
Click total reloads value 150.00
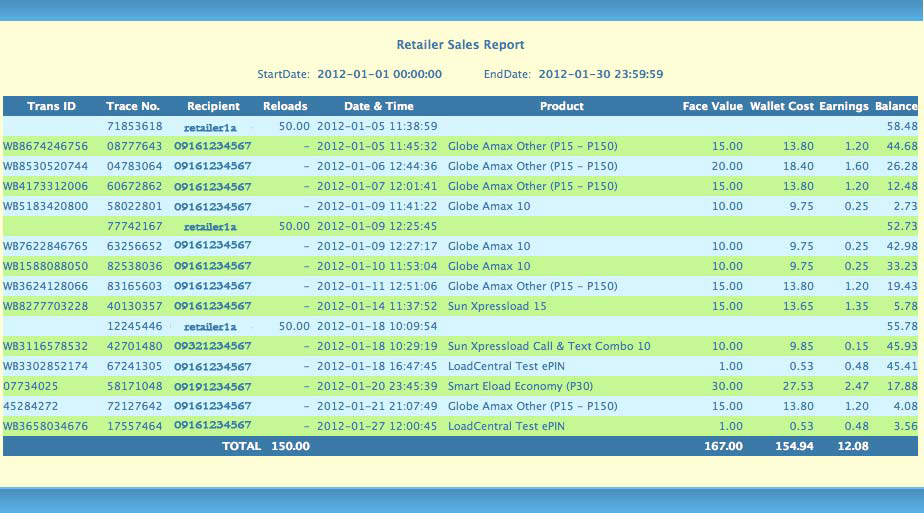click(291, 446)
